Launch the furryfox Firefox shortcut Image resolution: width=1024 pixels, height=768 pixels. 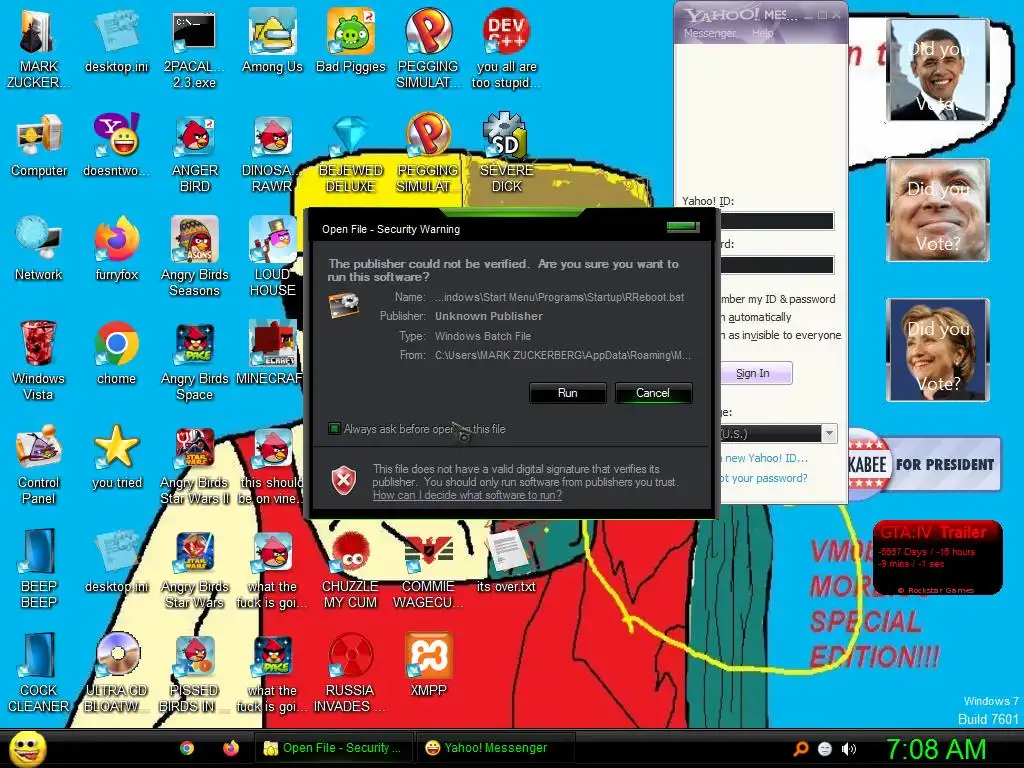coord(117,249)
